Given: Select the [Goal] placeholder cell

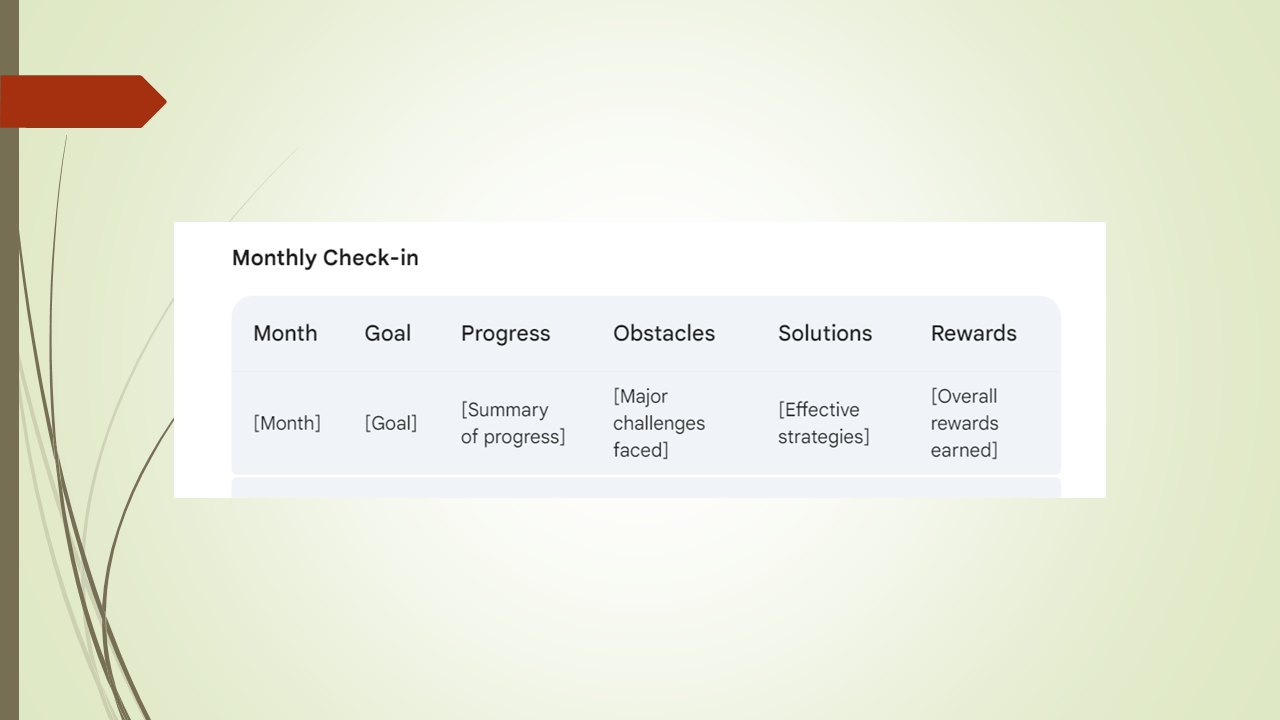Looking at the screenshot, I should click(x=391, y=423).
